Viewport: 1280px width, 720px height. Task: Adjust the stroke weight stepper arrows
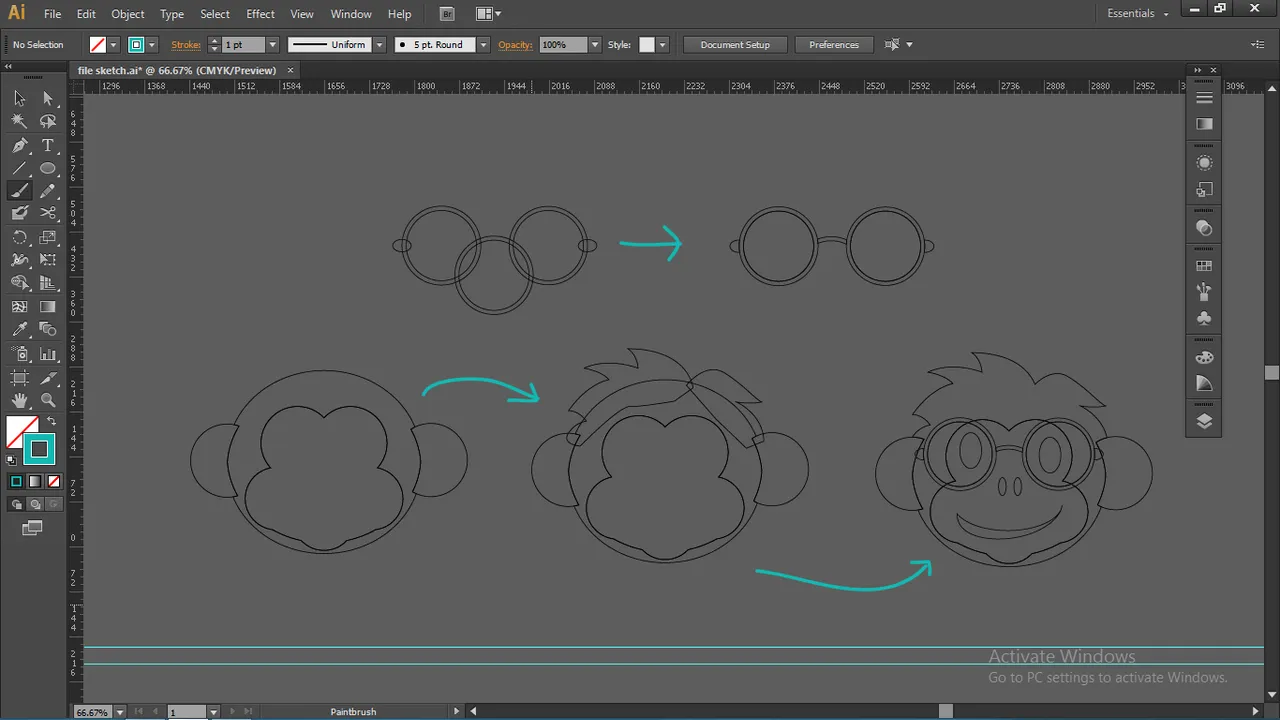(x=214, y=45)
